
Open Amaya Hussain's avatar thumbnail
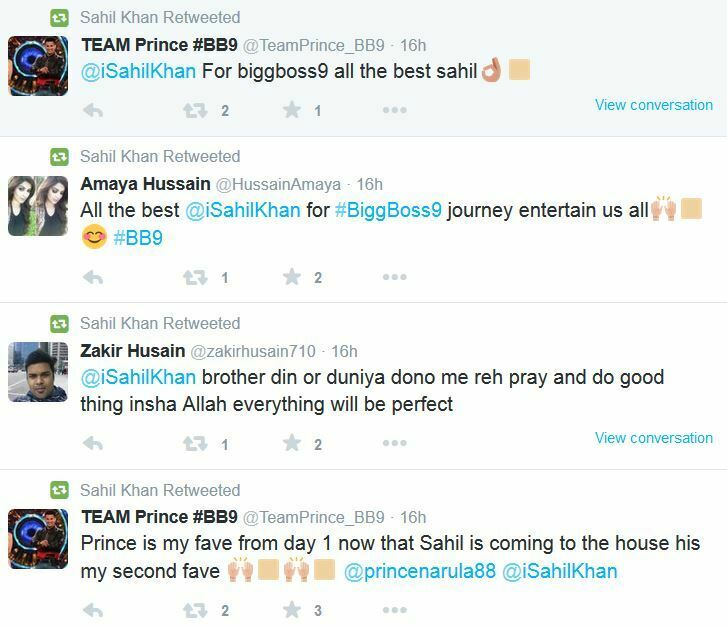pos(38,206)
